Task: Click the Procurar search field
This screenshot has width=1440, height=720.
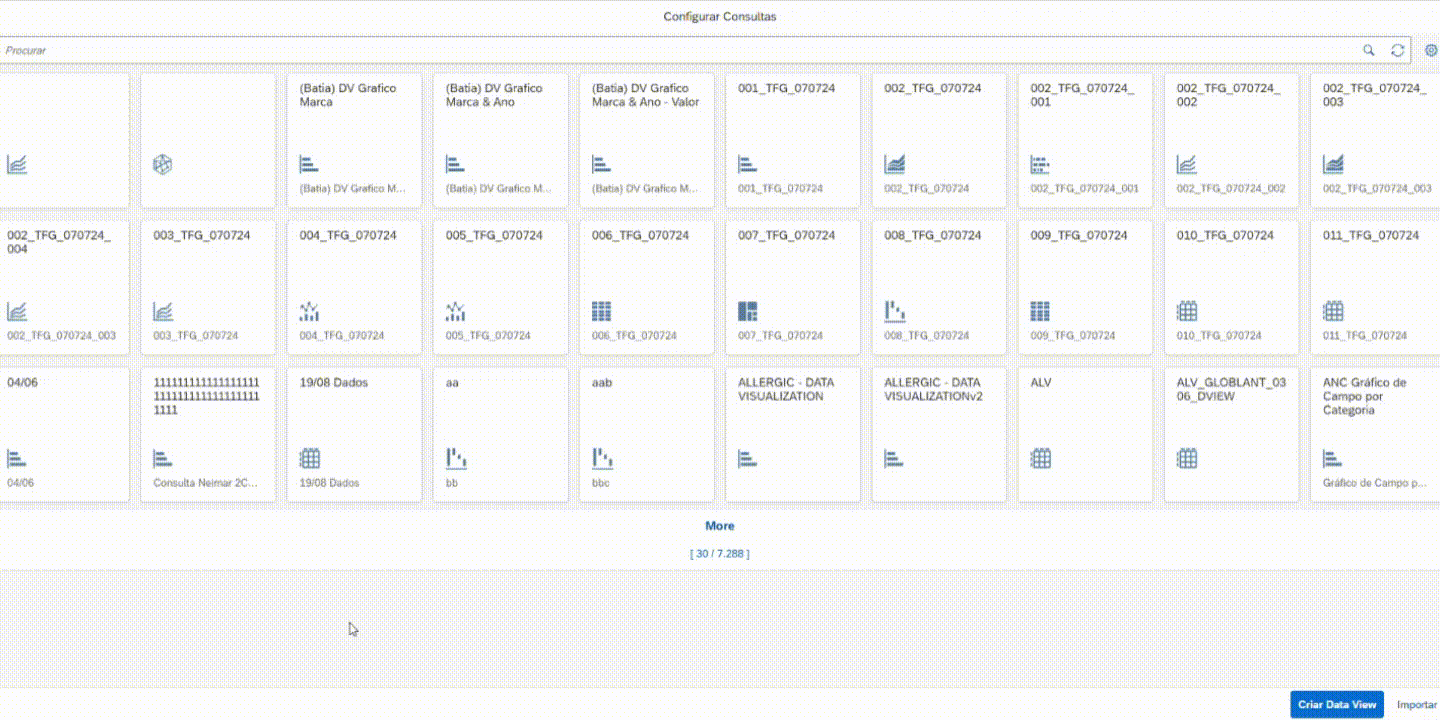Action: tap(680, 50)
